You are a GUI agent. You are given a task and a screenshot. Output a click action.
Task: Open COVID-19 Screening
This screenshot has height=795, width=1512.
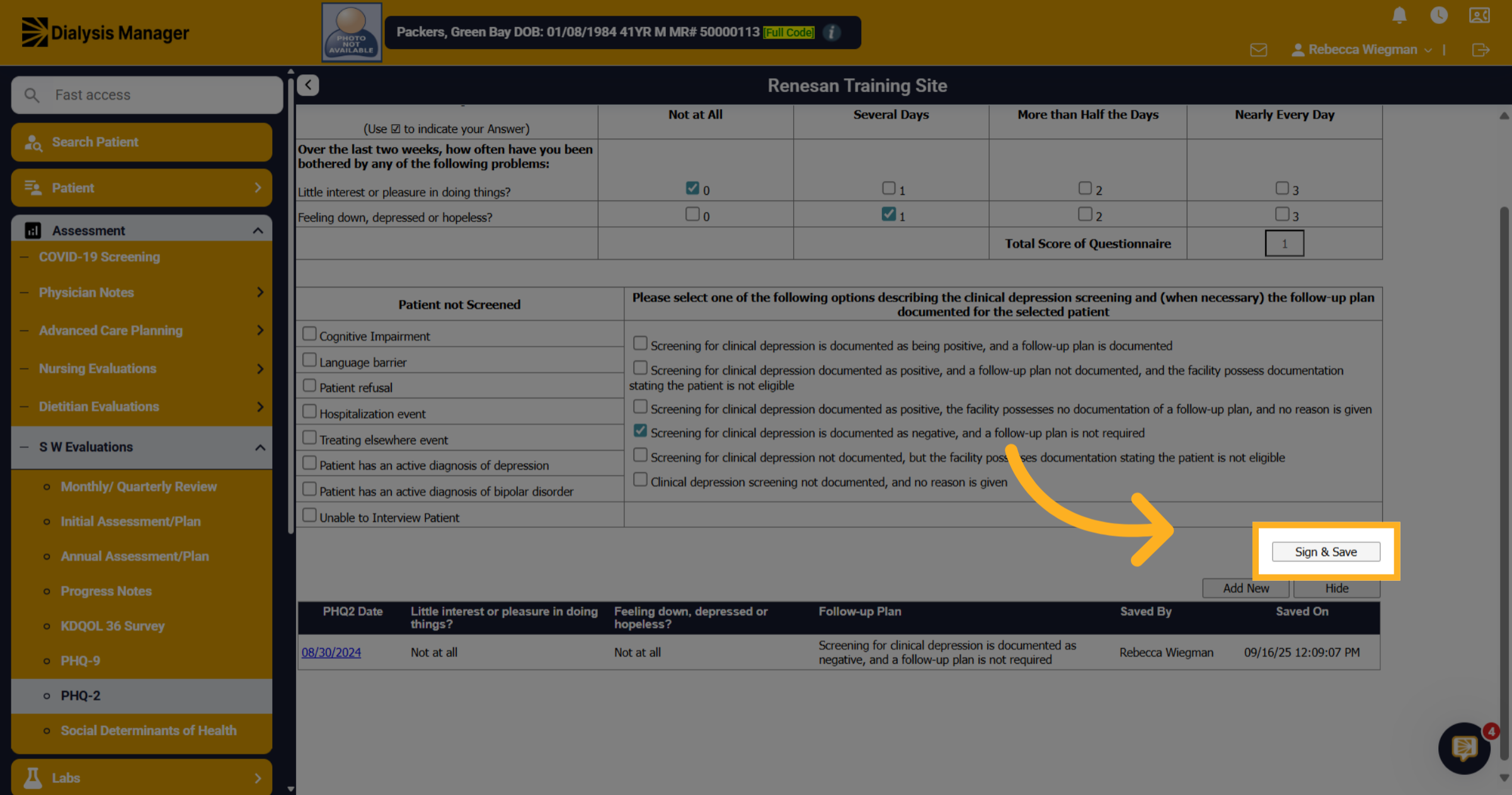100,257
